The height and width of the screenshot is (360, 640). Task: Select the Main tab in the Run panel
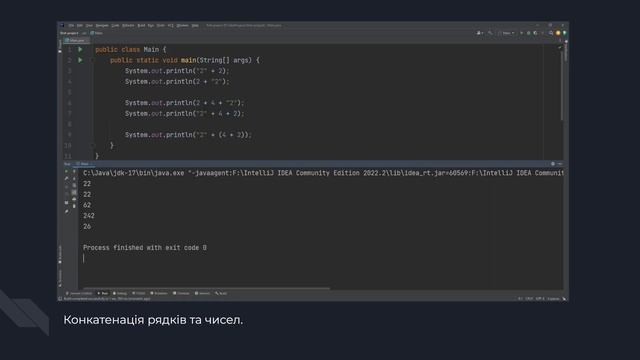83,164
